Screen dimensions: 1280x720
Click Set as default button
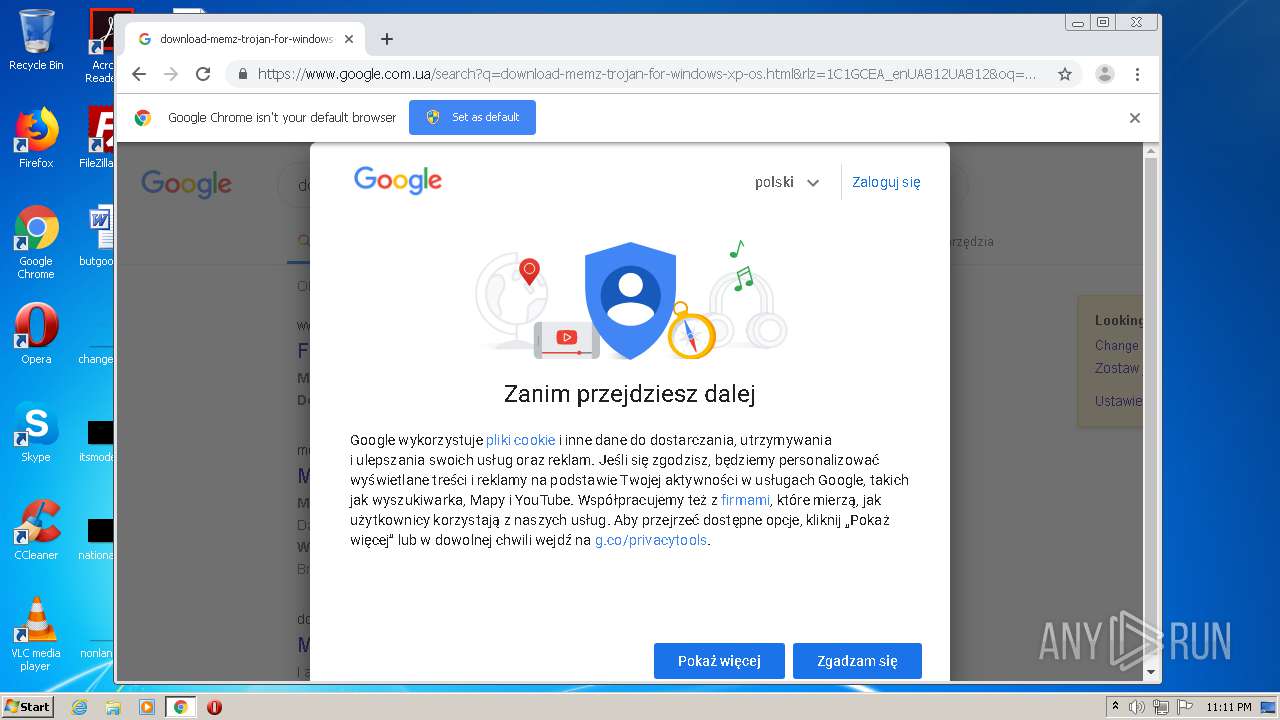coord(472,117)
